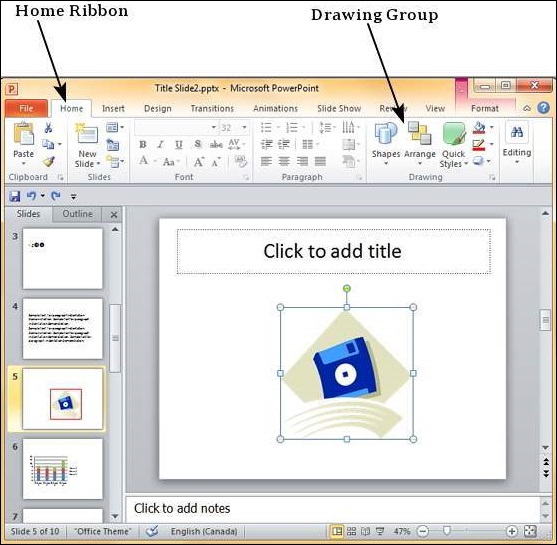Open the Section dropdown

click(x=115, y=162)
